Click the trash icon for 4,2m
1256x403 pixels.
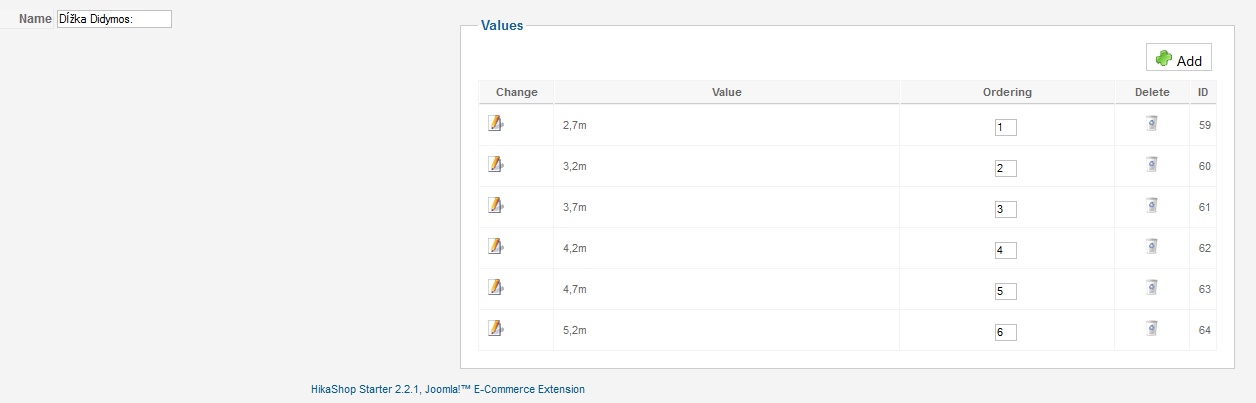pyautogui.click(x=1151, y=246)
